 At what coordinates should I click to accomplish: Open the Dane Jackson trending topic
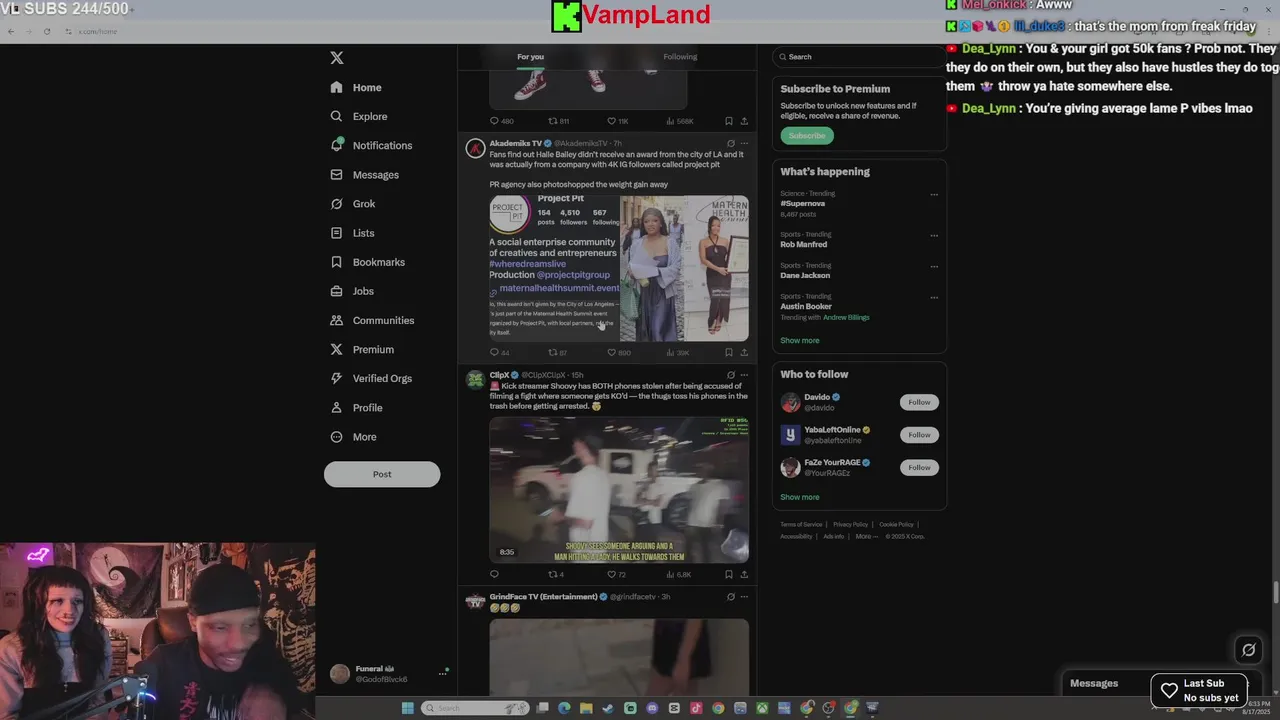805,275
